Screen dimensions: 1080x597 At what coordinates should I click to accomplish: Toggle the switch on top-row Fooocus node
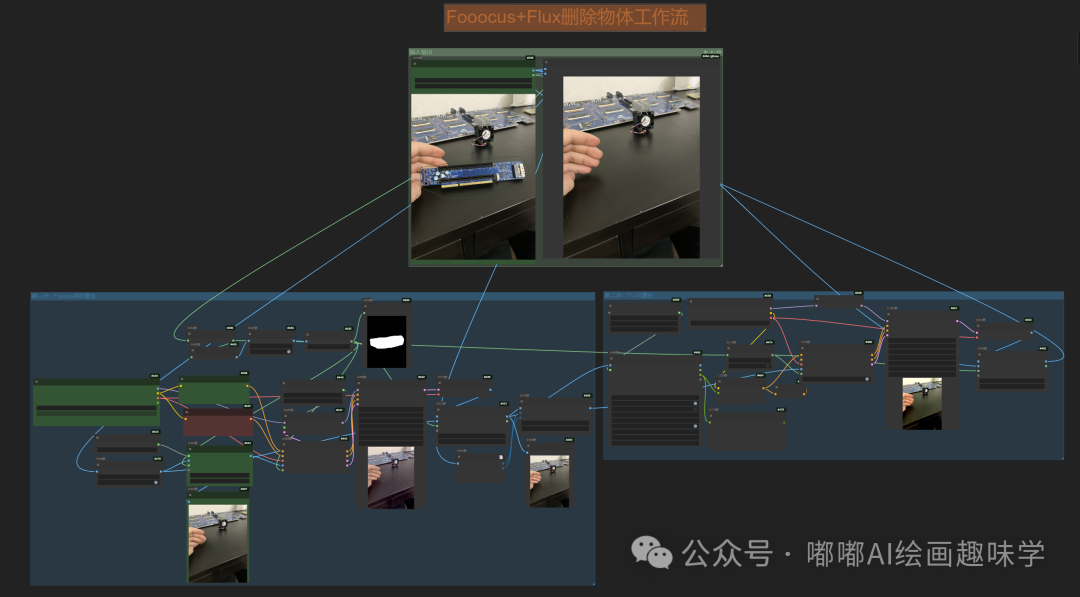coord(289,351)
